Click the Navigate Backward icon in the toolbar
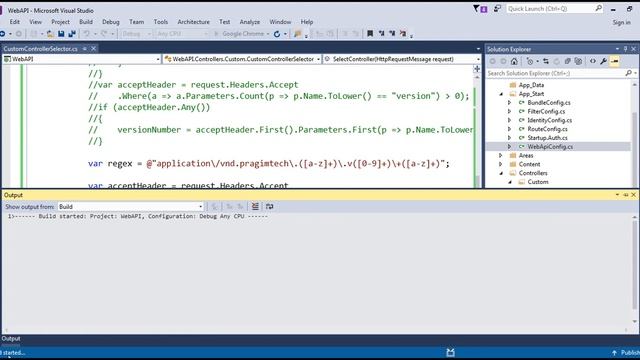Viewport: 640px width, 360px height. tap(3, 34)
